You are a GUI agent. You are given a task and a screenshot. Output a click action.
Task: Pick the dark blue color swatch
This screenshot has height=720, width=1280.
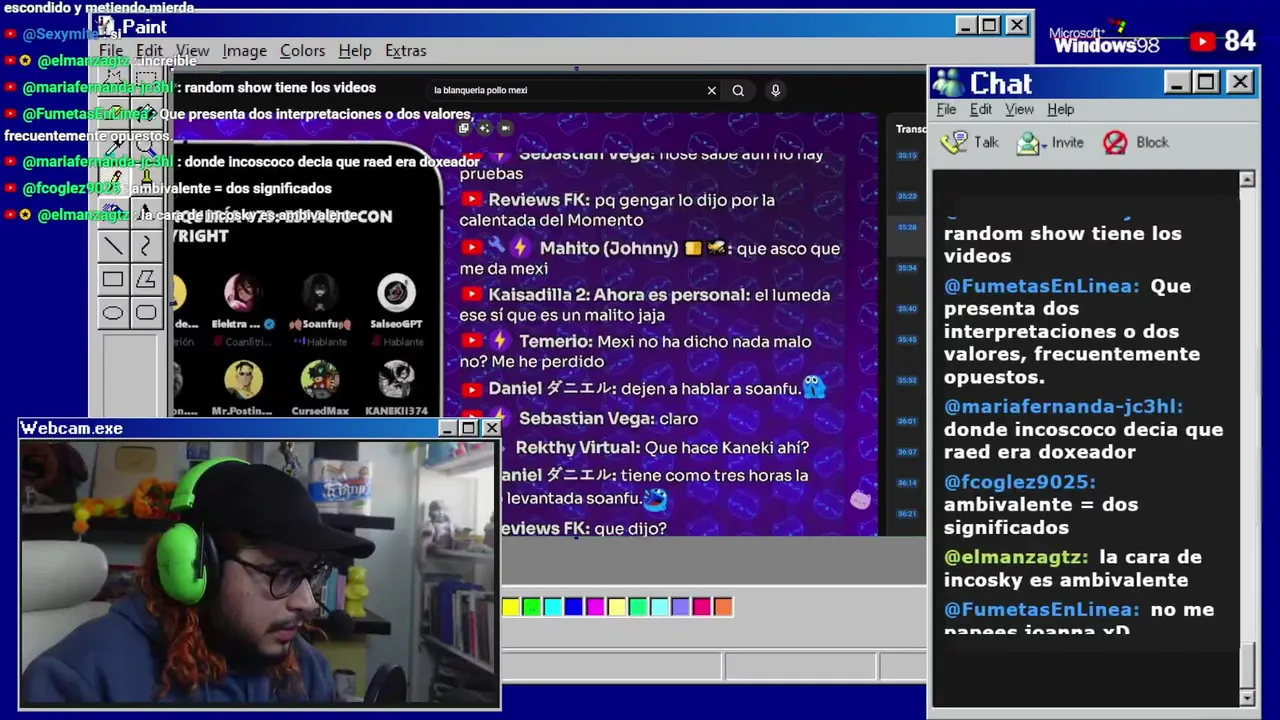point(573,606)
